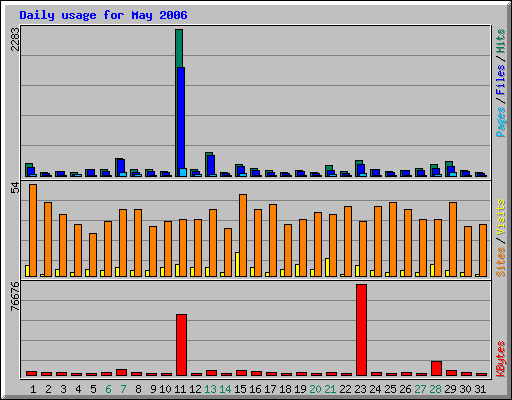
Task: Click the day label 19 on the x-axis
Action: click(x=300, y=389)
